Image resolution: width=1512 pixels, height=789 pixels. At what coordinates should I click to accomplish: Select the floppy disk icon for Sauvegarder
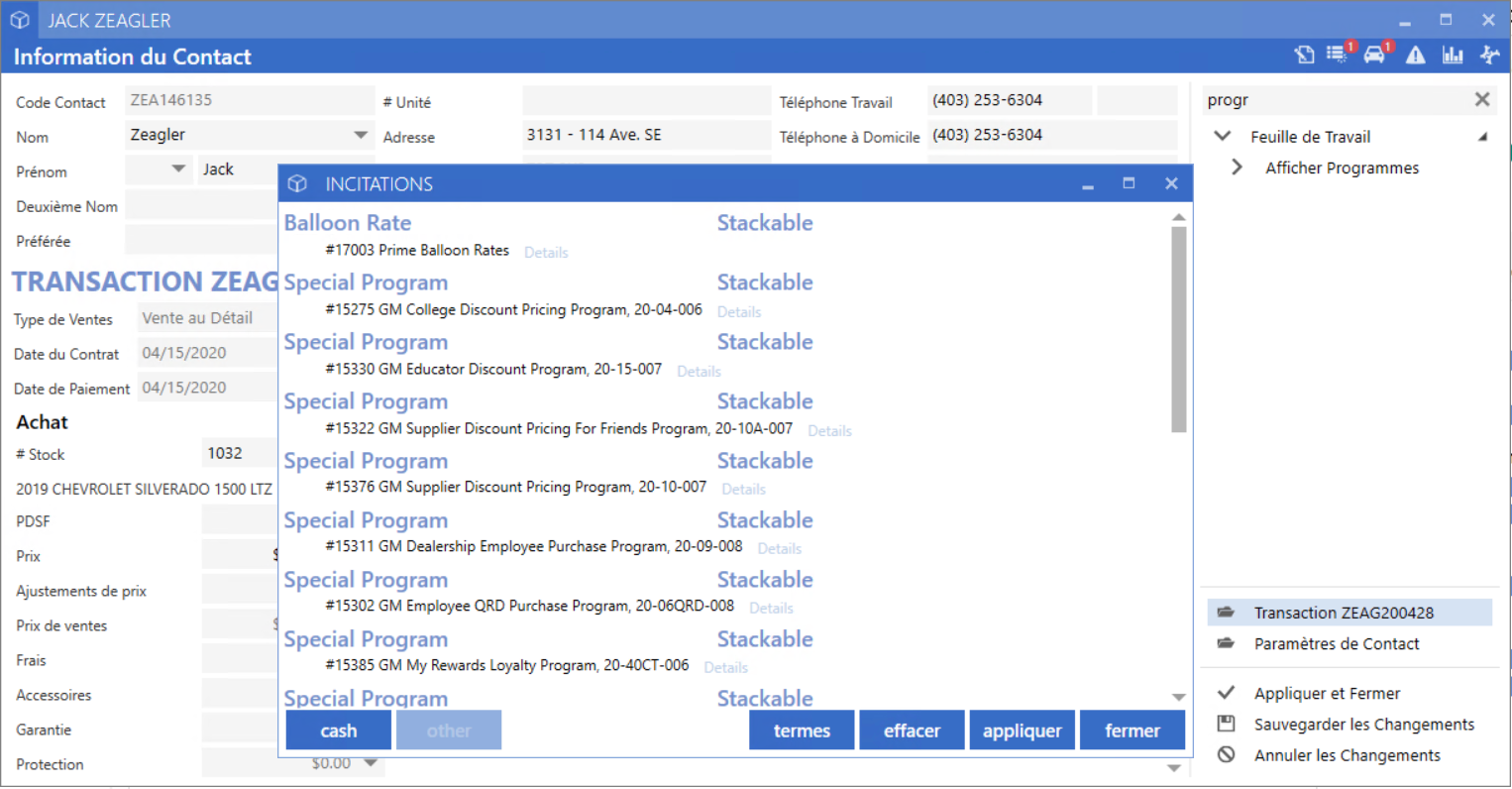[1226, 724]
